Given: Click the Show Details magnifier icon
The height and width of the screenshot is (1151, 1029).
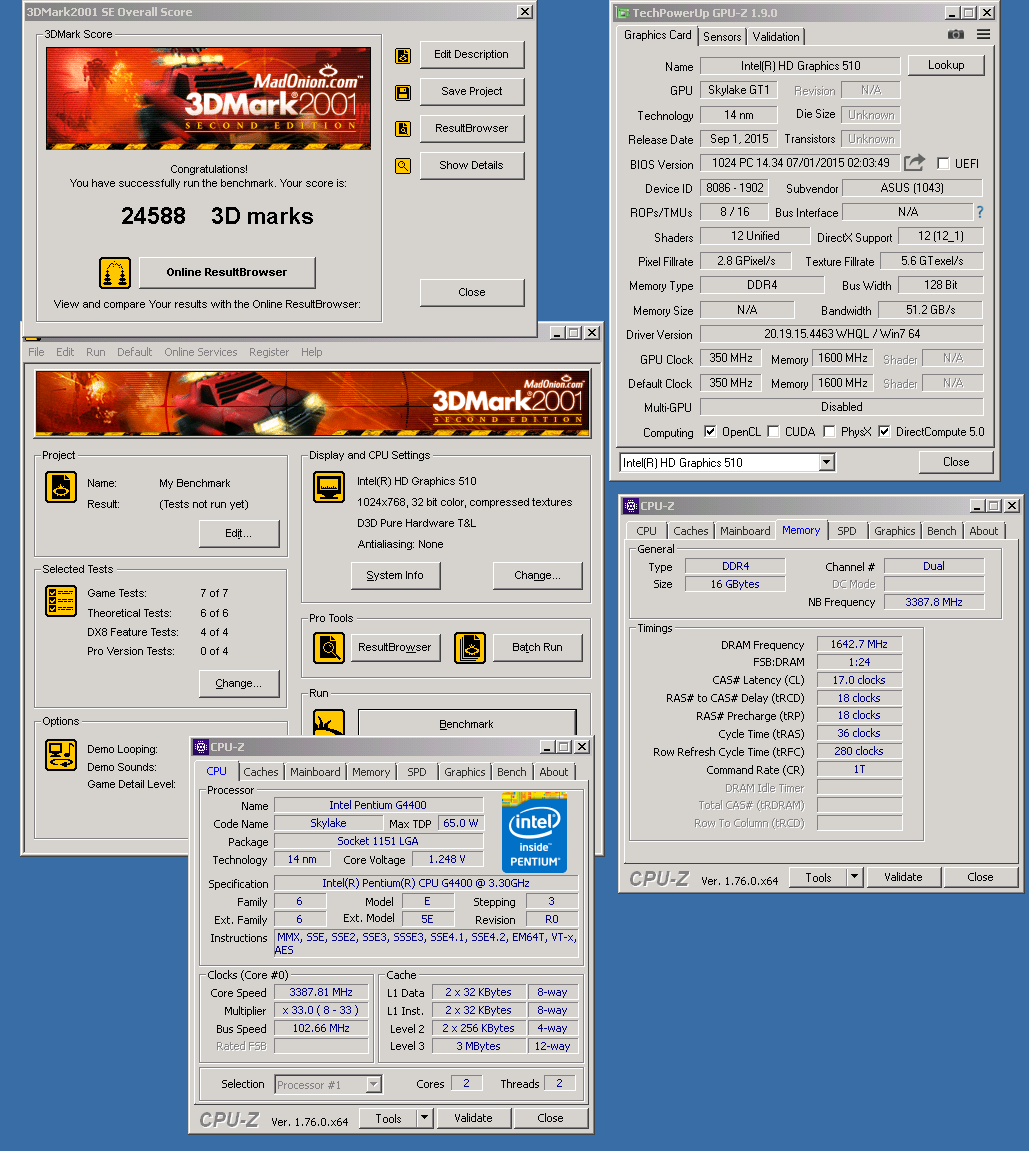Looking at the screenshot, I should [403, 166].
